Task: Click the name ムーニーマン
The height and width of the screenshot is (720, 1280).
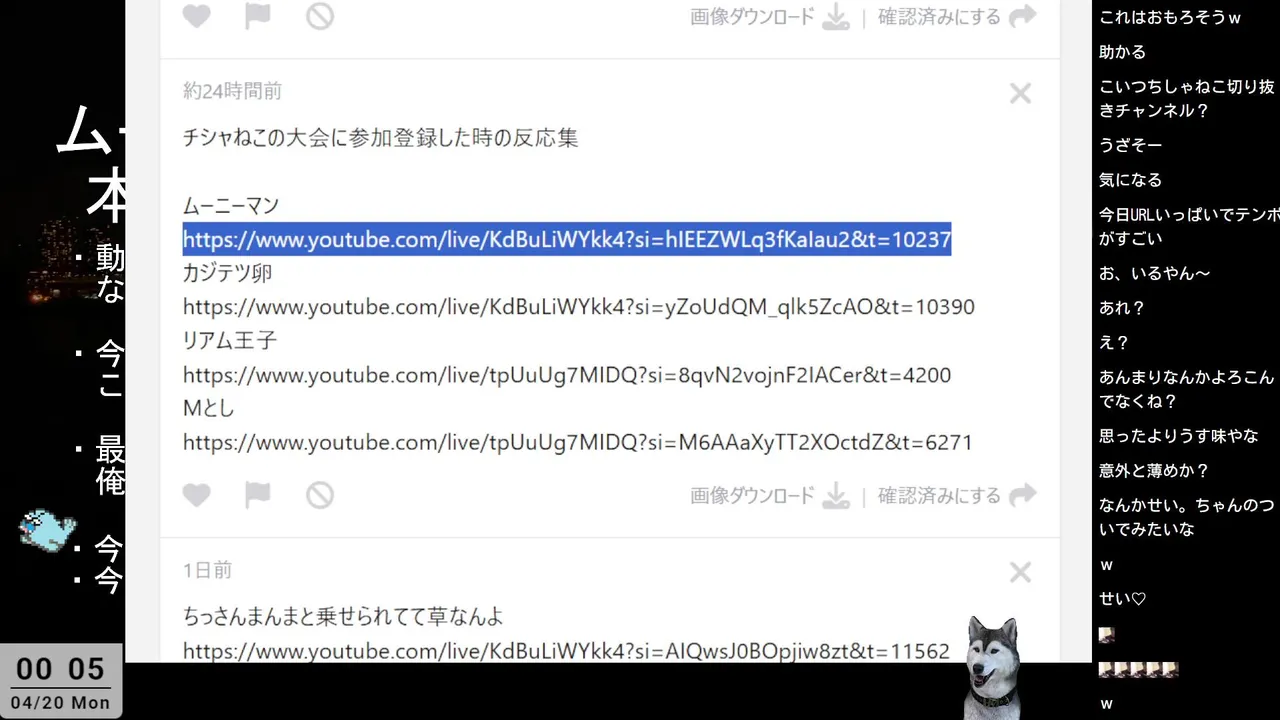Action: click(230, 206)
